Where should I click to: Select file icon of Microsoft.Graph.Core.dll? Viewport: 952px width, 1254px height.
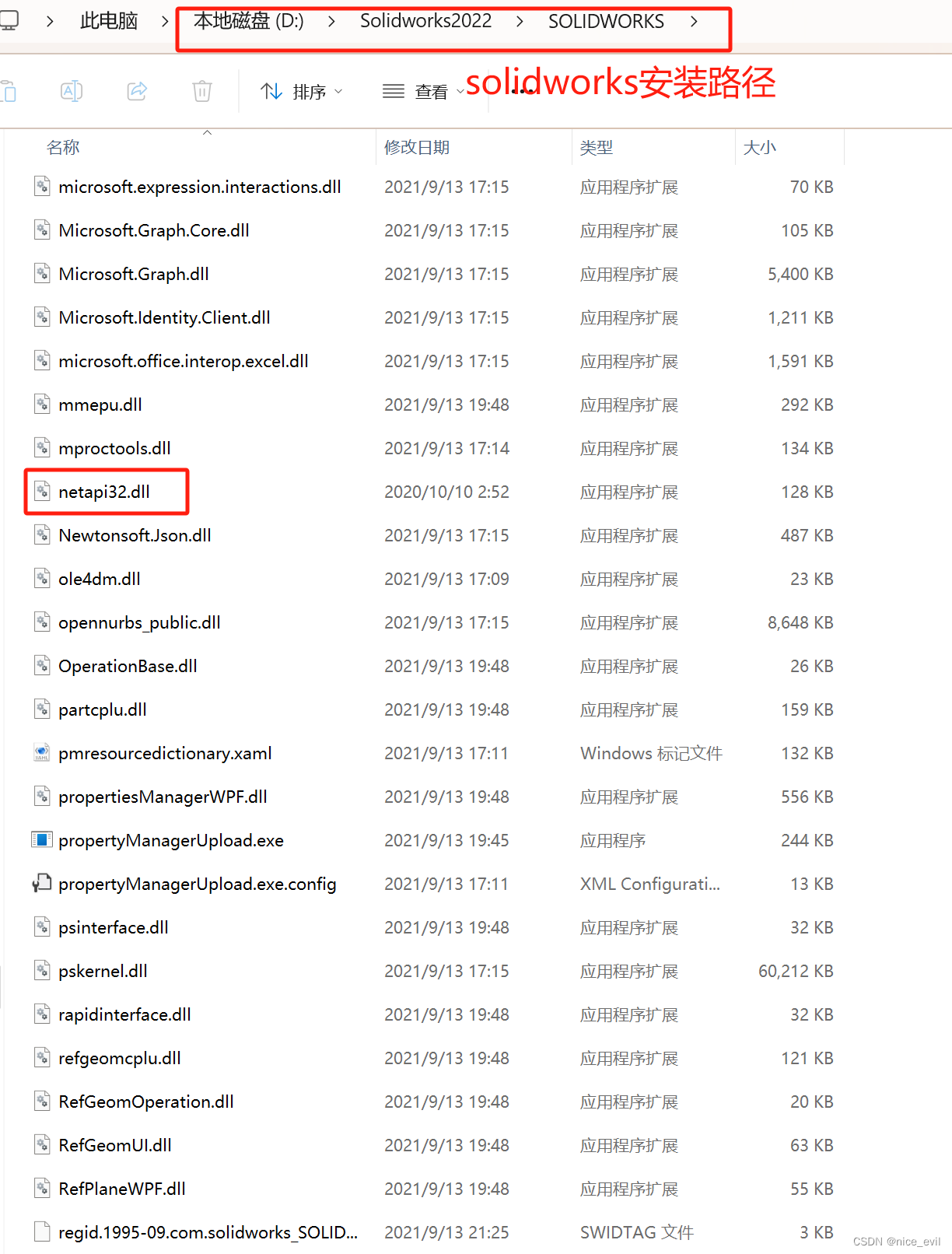(x=42, y=230)
